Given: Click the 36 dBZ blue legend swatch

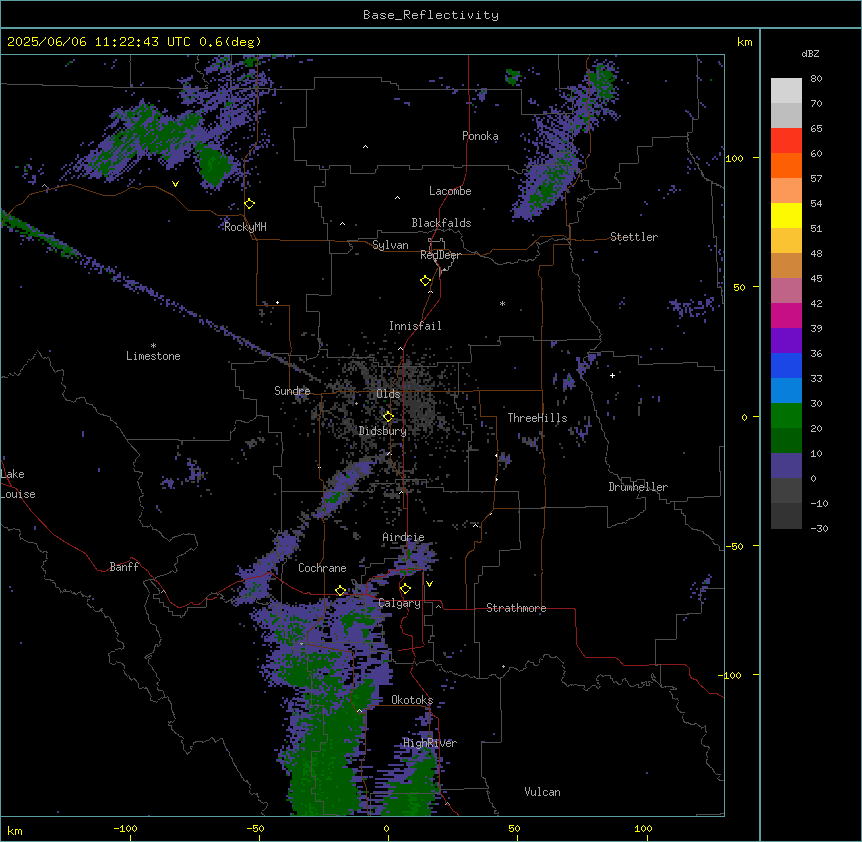Looking at the screenshot, I should click(x=786, y=365).
